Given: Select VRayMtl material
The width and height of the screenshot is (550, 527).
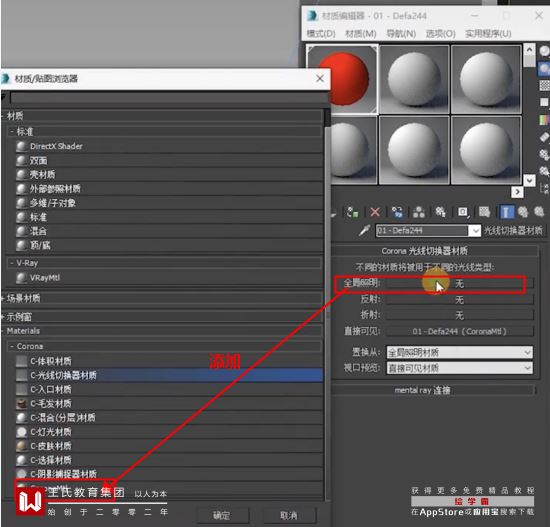Looking at the screenshot, I should click(x=169, y=278).
